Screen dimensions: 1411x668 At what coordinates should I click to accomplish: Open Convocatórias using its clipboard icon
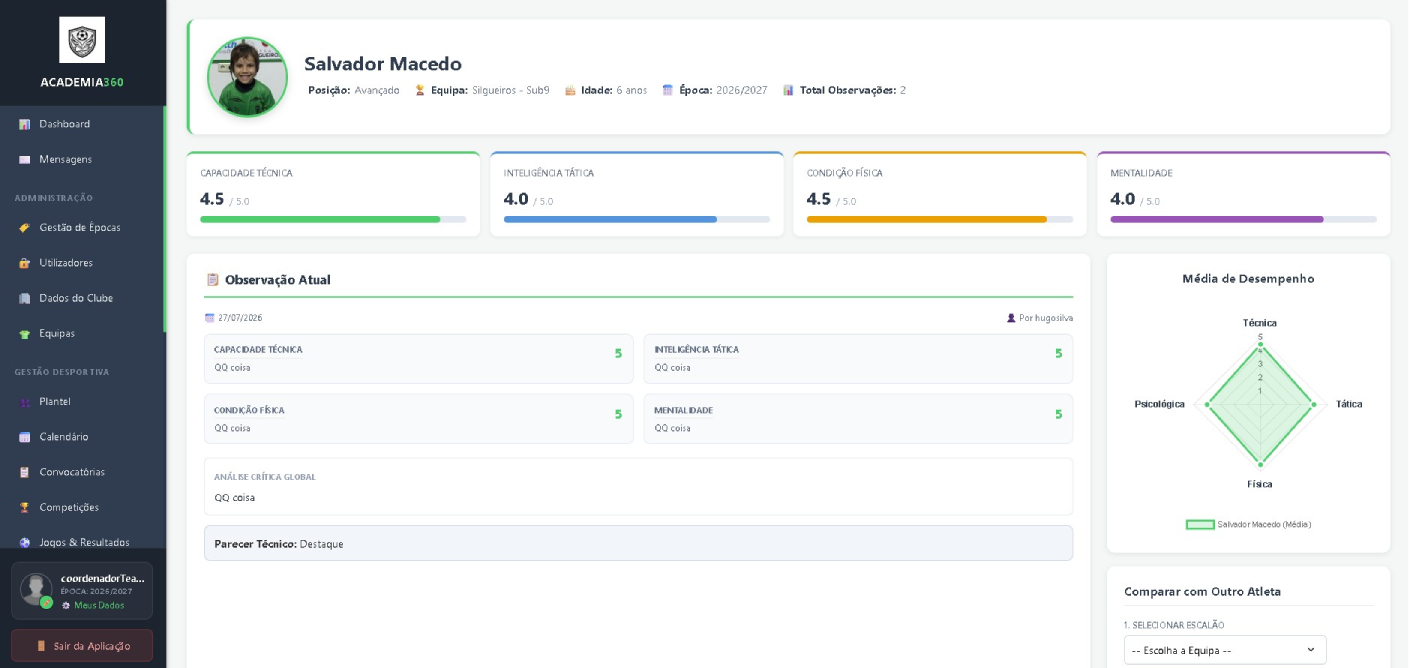pyautogui.click(x=25, y=472)
